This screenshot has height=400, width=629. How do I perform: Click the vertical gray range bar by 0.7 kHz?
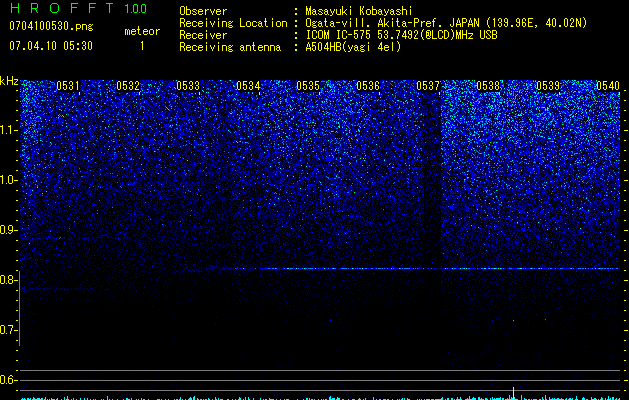click(20, 308)
